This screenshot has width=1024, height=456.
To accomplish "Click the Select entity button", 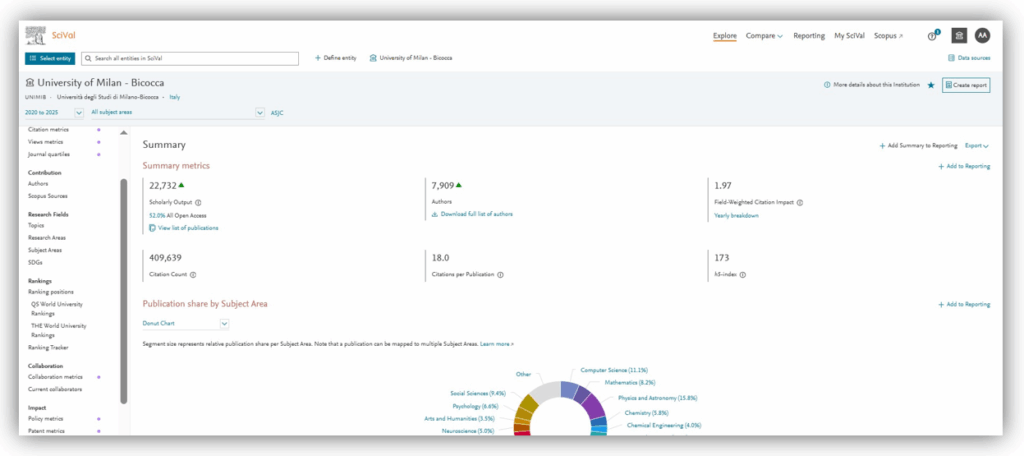I will pyautogui.click(x=50, y=58).
